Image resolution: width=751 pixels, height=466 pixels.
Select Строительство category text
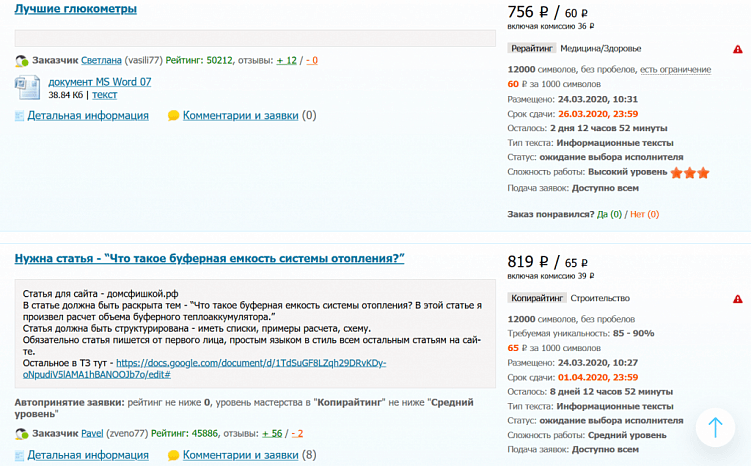600,298
